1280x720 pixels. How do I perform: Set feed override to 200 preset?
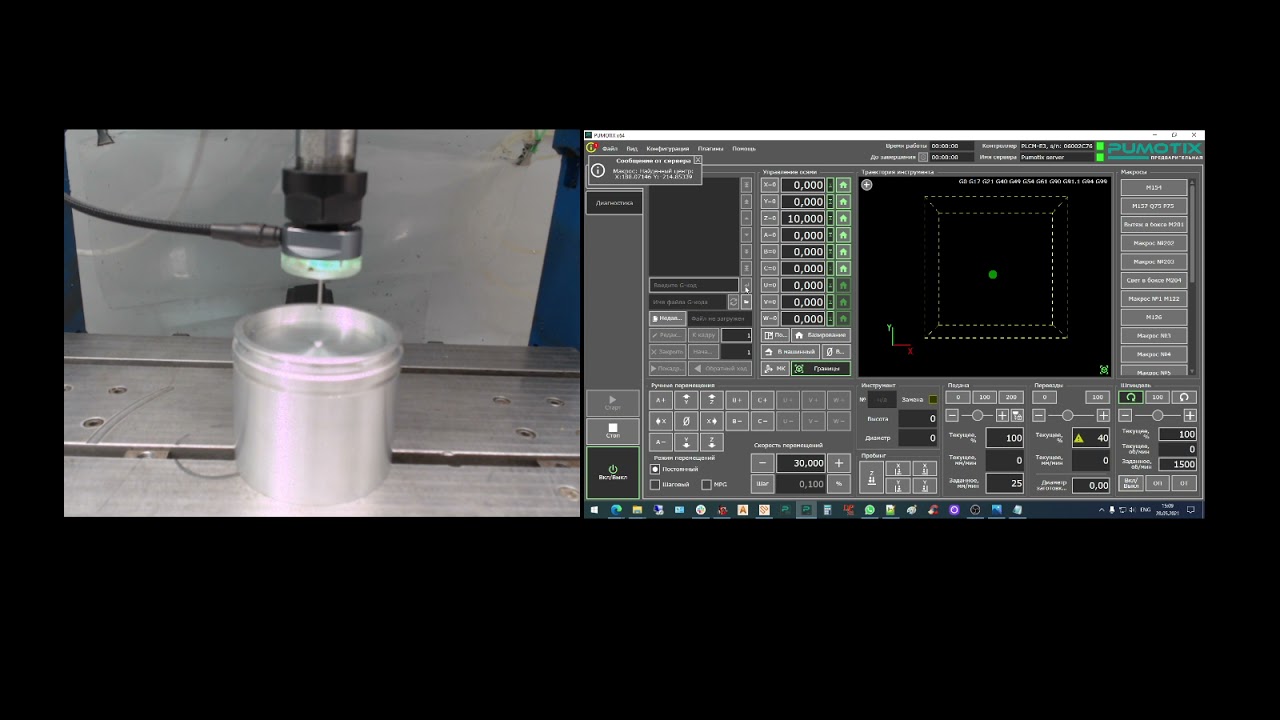coord(1011,397)
